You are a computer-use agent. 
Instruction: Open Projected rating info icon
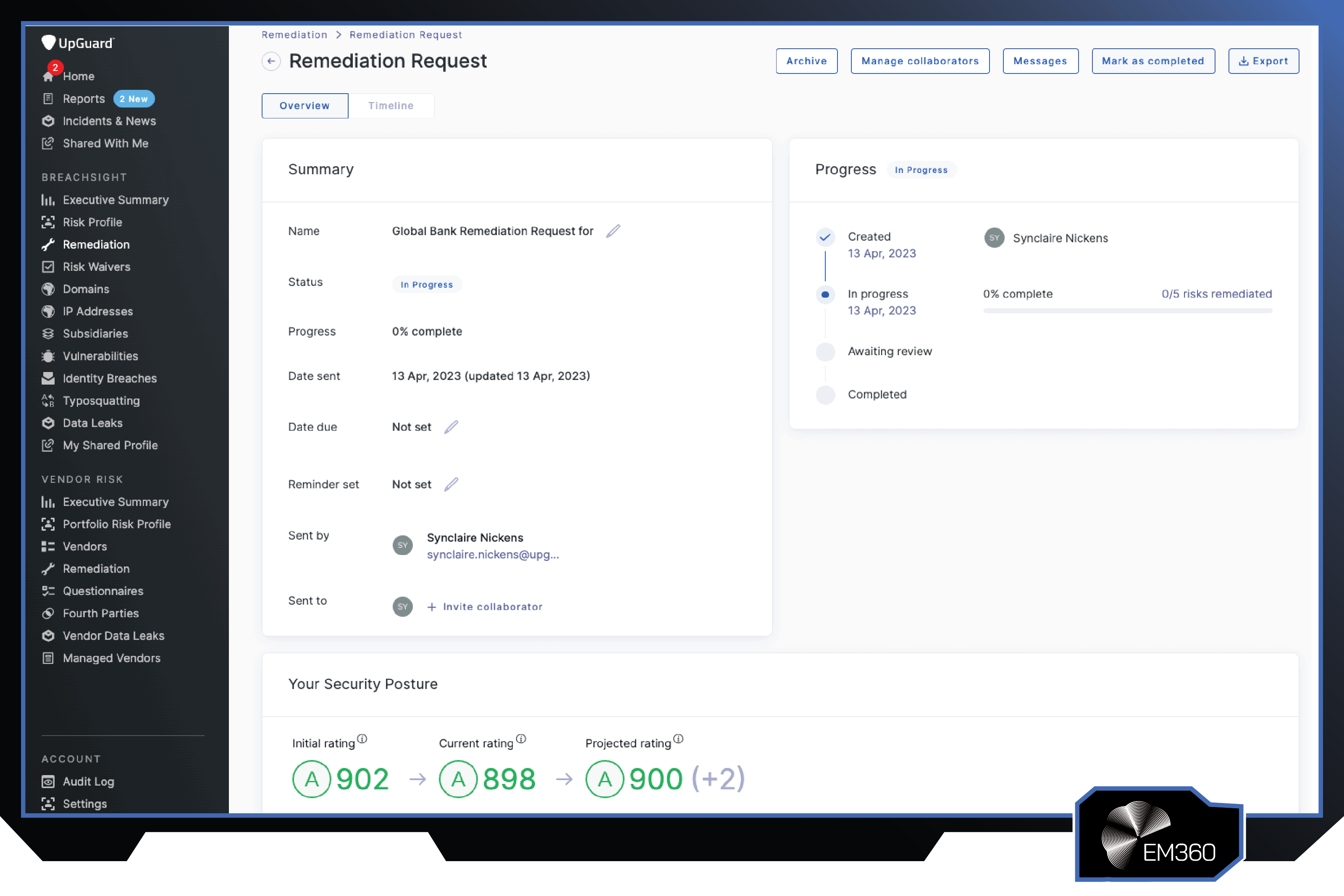678,738
